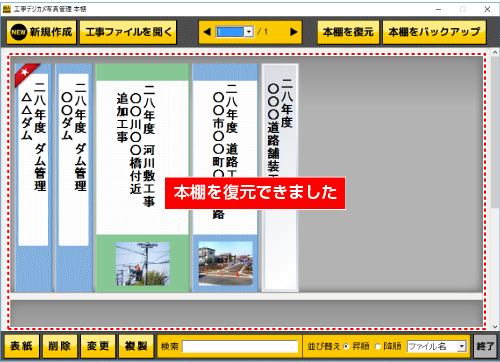Image resolution: width=500 pixels, height=362 pixels.
Task: Select the red star ribbon on first binder
Action: (26, 74)
